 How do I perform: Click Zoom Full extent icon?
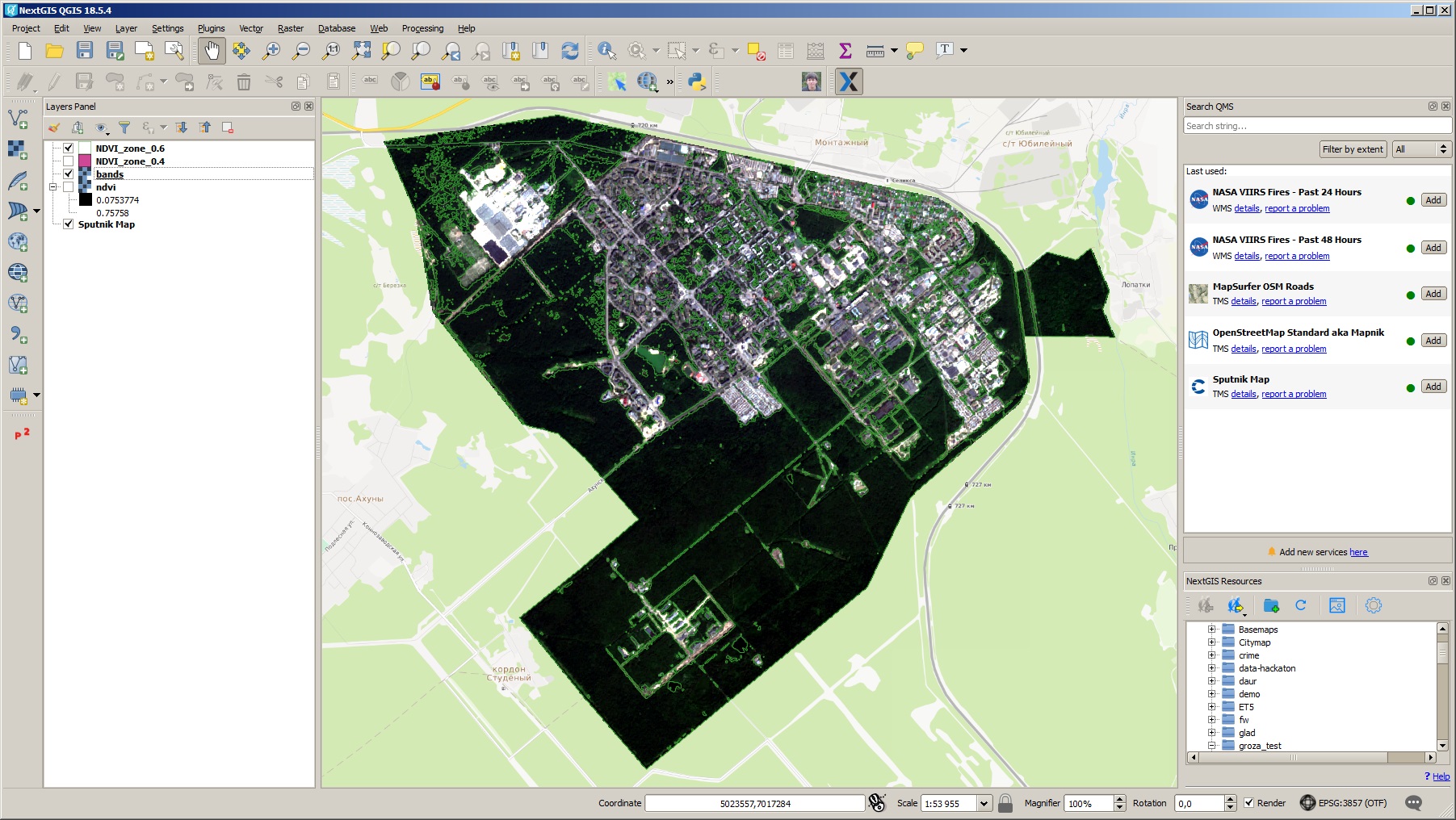(x=362, y=51)
